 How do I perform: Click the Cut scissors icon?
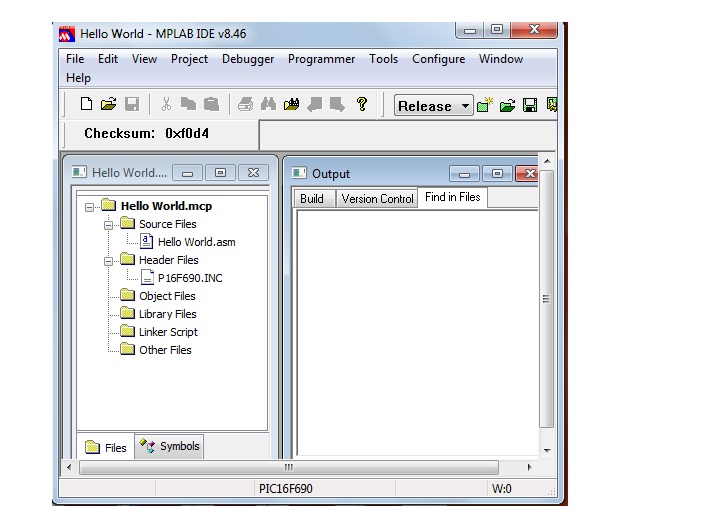click(166, 104)
